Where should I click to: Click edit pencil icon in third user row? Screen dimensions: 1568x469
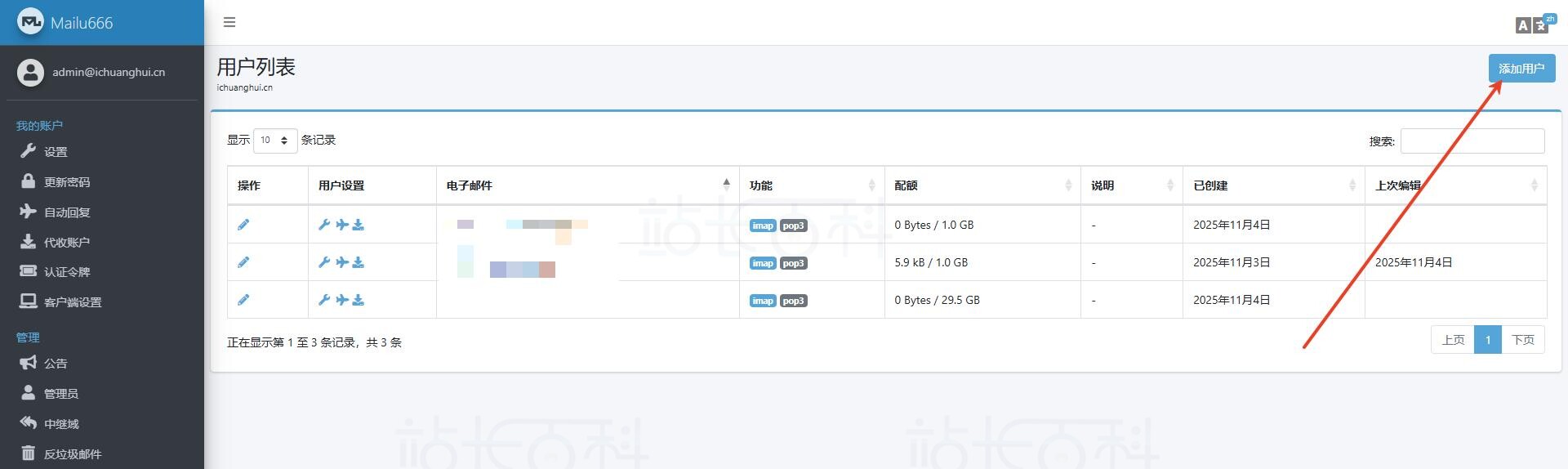pyautogui.click(x=243, y=300)
